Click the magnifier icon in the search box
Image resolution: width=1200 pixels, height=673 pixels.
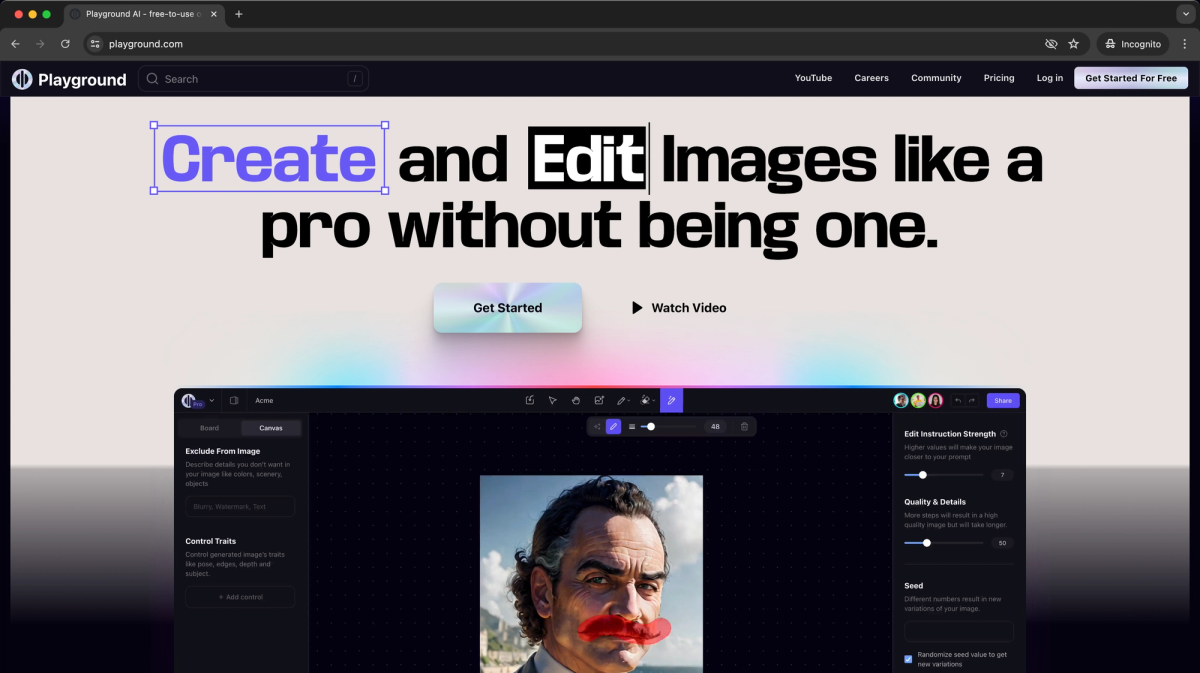153,79
